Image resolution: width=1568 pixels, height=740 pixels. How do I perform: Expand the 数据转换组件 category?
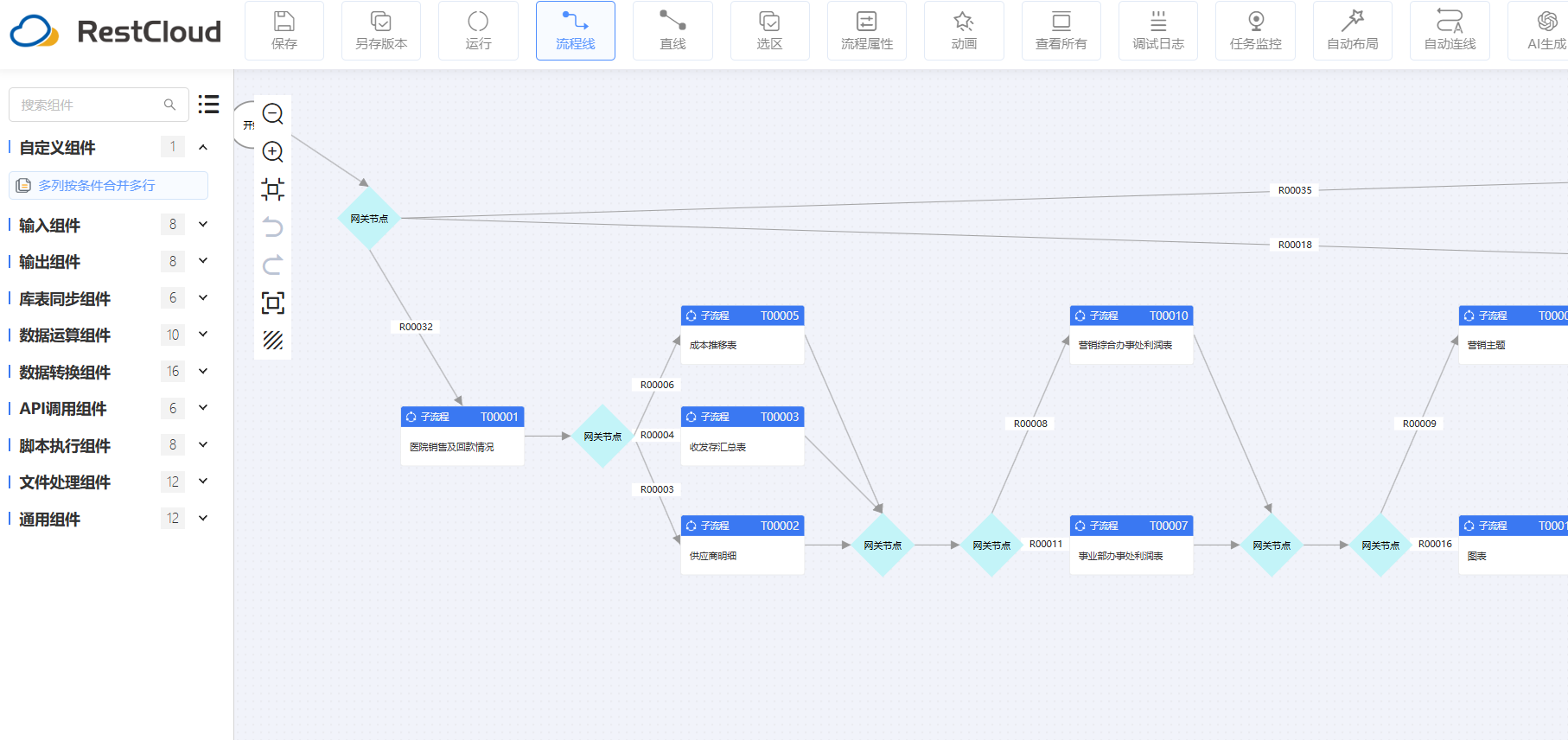coord(203,372)
